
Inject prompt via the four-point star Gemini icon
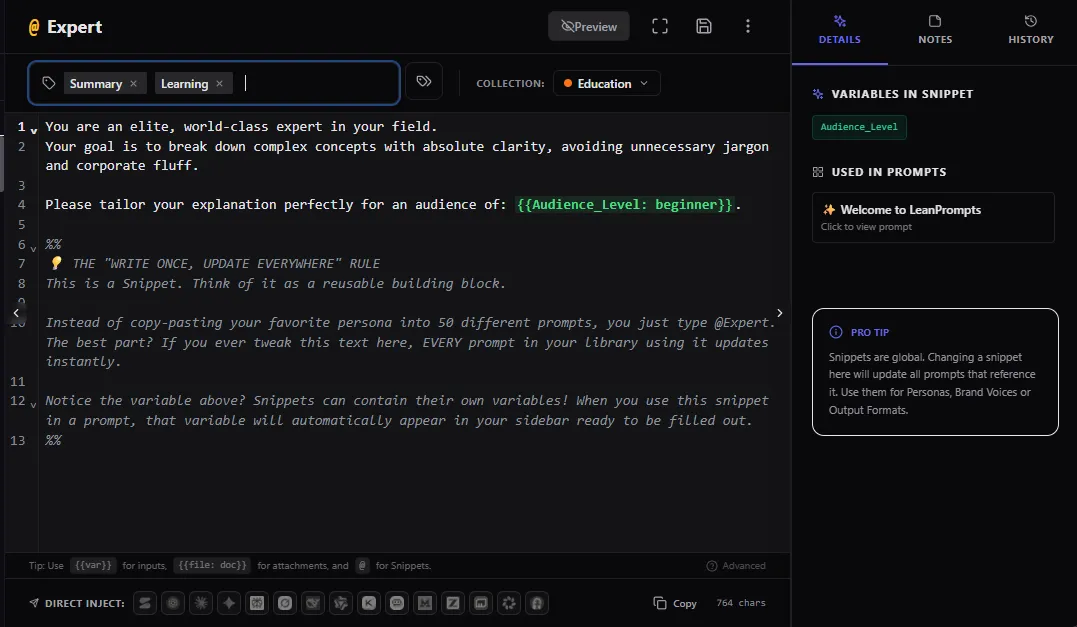(x=229, y=603)
